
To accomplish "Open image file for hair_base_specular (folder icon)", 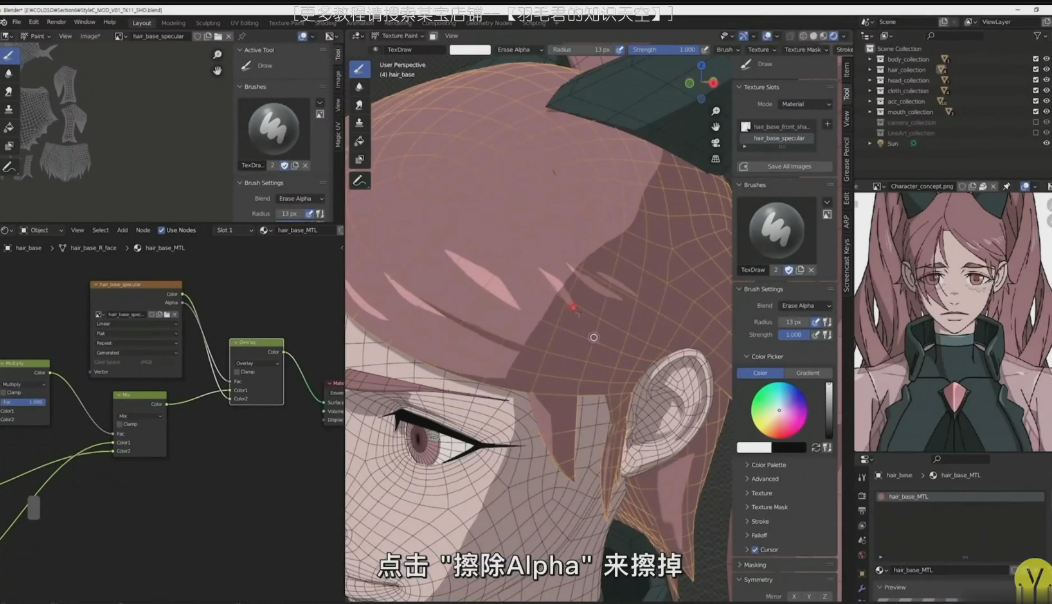I will pos(218,36).
